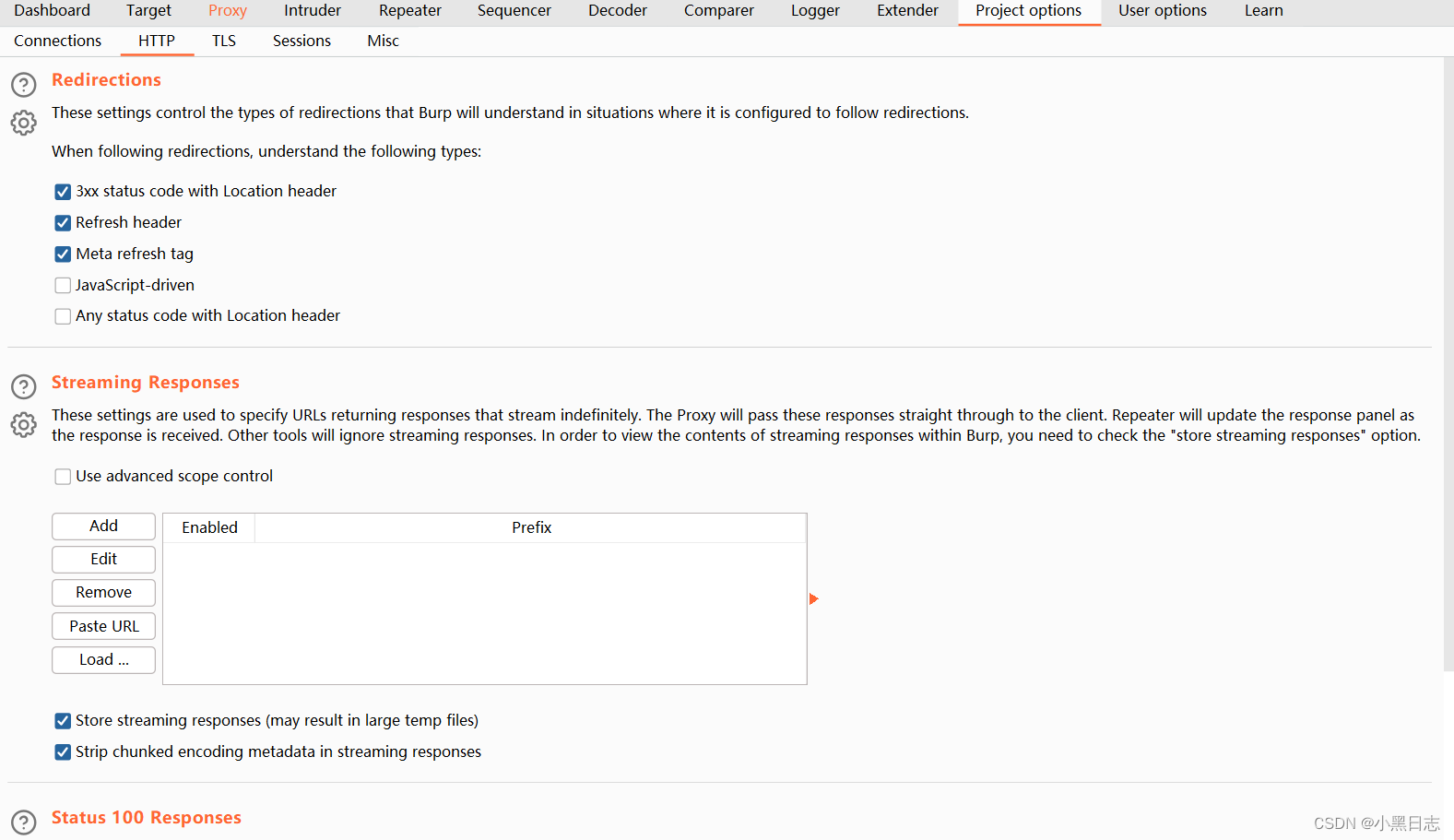Image resolution: width=1454 pixels, height=840 pixels.
Task: Open the Intruder tab
Action: (x=313, y=11)
